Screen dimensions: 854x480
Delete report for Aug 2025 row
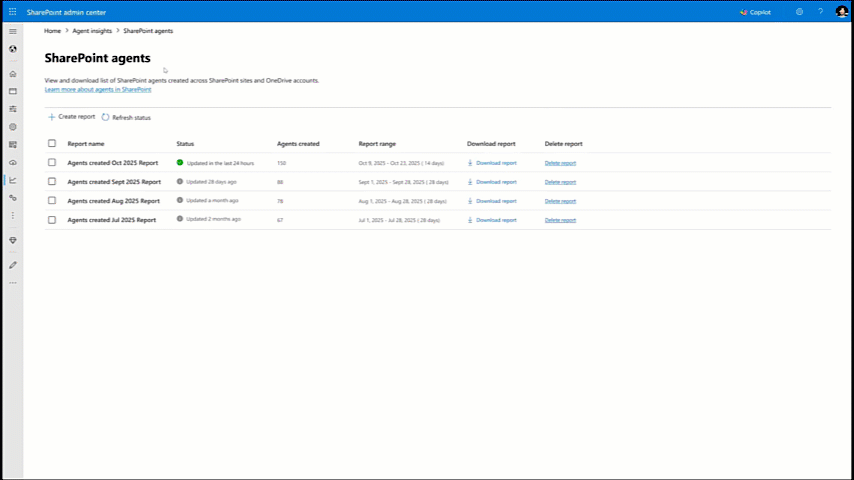[x=560, y=201]
